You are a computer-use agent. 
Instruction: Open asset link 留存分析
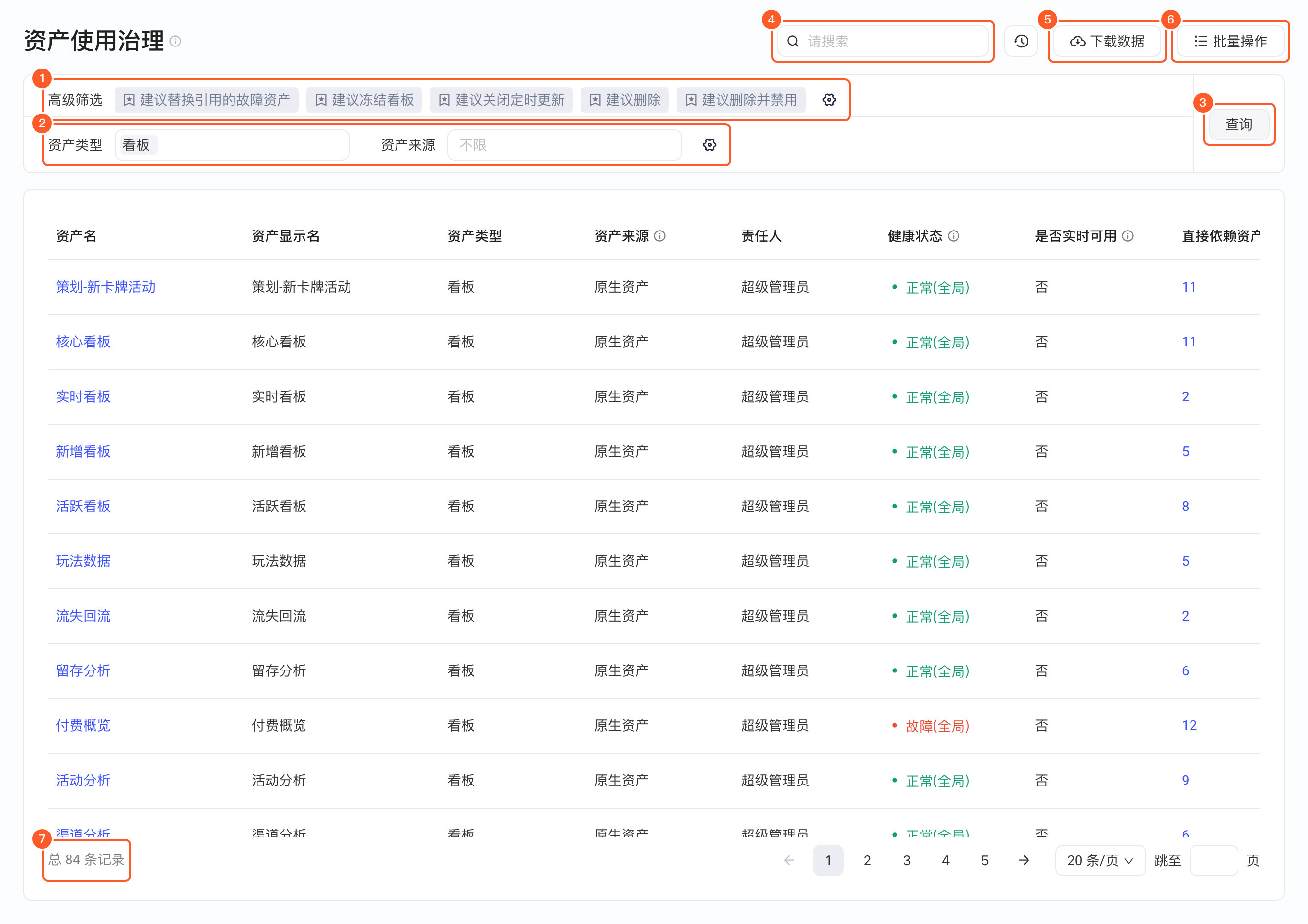(83, 670)
